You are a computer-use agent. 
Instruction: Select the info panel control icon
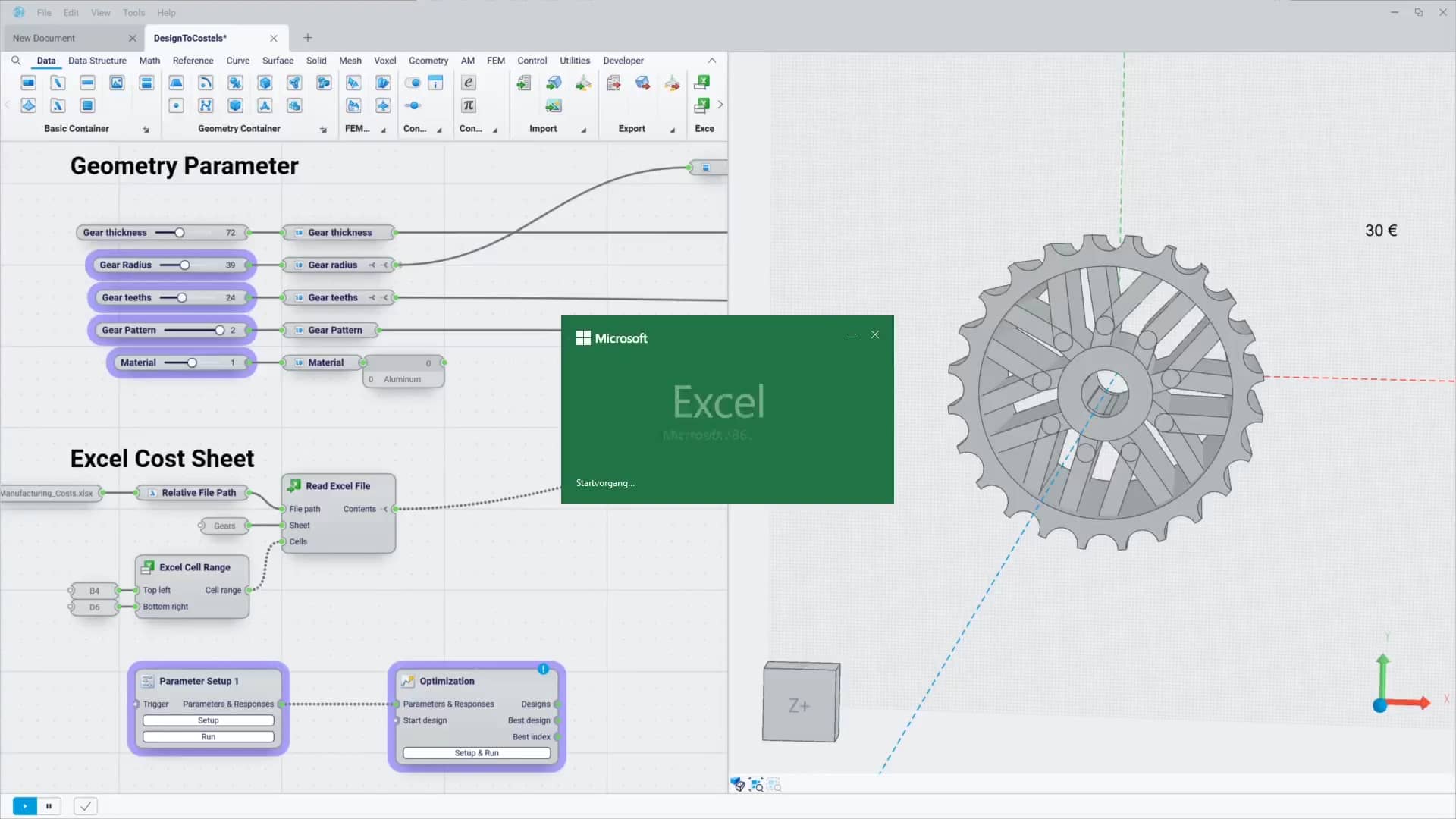click(x=435, y=83)
